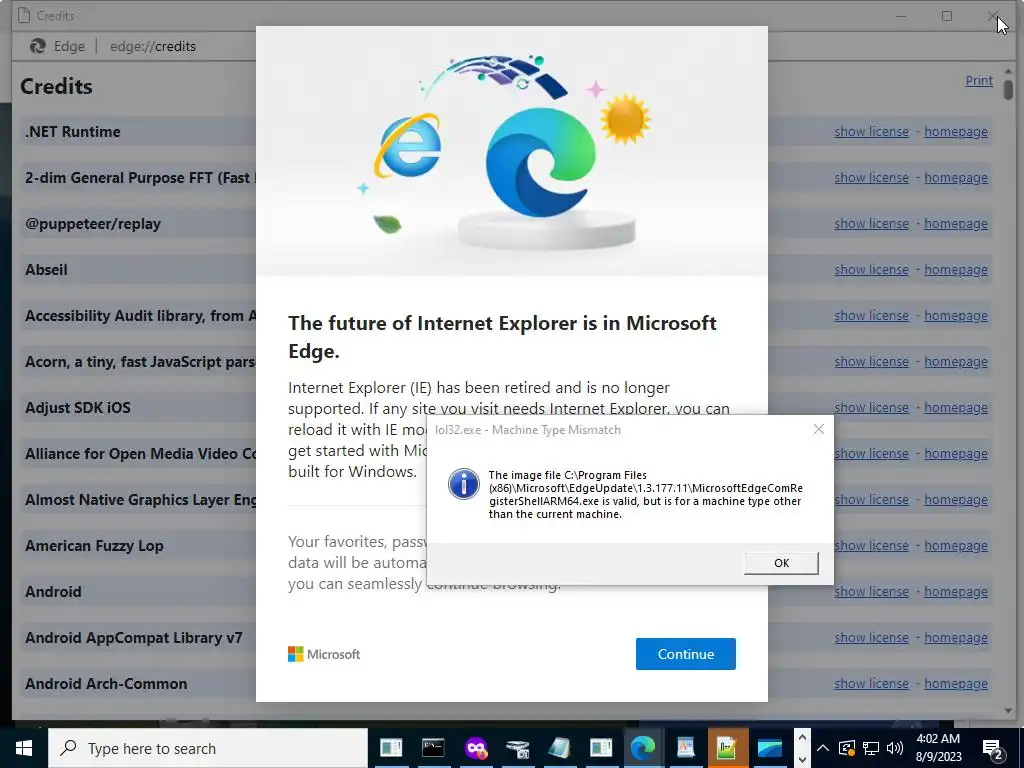Open homepage link for .NET Runtime
The height and width of the screenshot is (768, 1024).
[955, 131]
